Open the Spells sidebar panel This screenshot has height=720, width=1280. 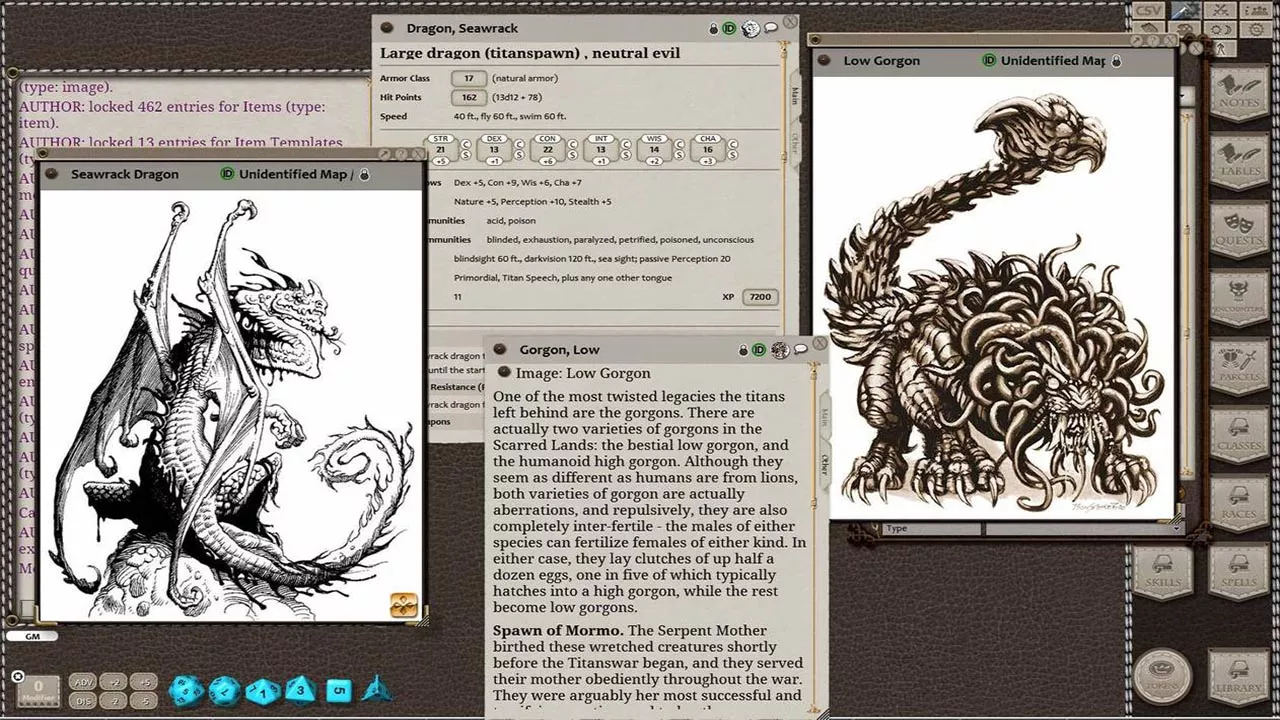tap(1239, 573)
